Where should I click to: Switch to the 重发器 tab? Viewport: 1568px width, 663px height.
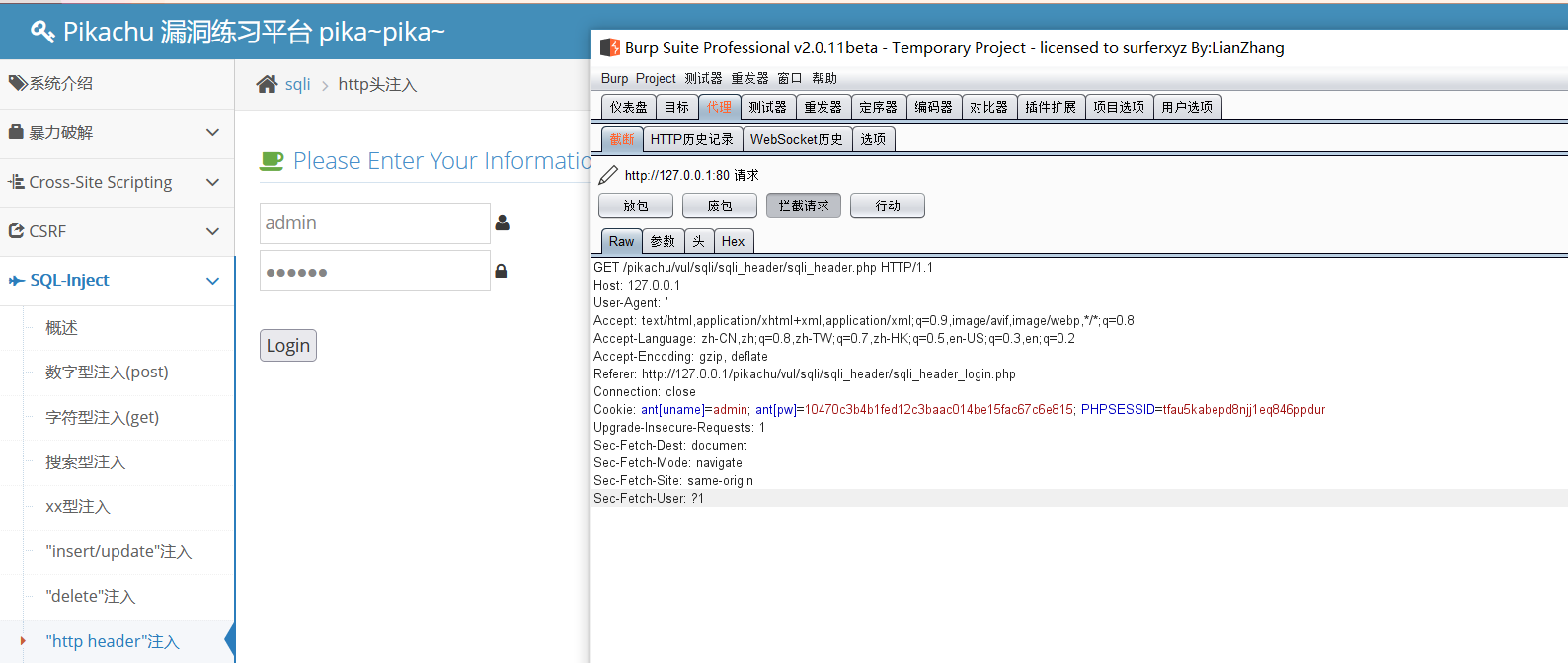pos(823,107)
